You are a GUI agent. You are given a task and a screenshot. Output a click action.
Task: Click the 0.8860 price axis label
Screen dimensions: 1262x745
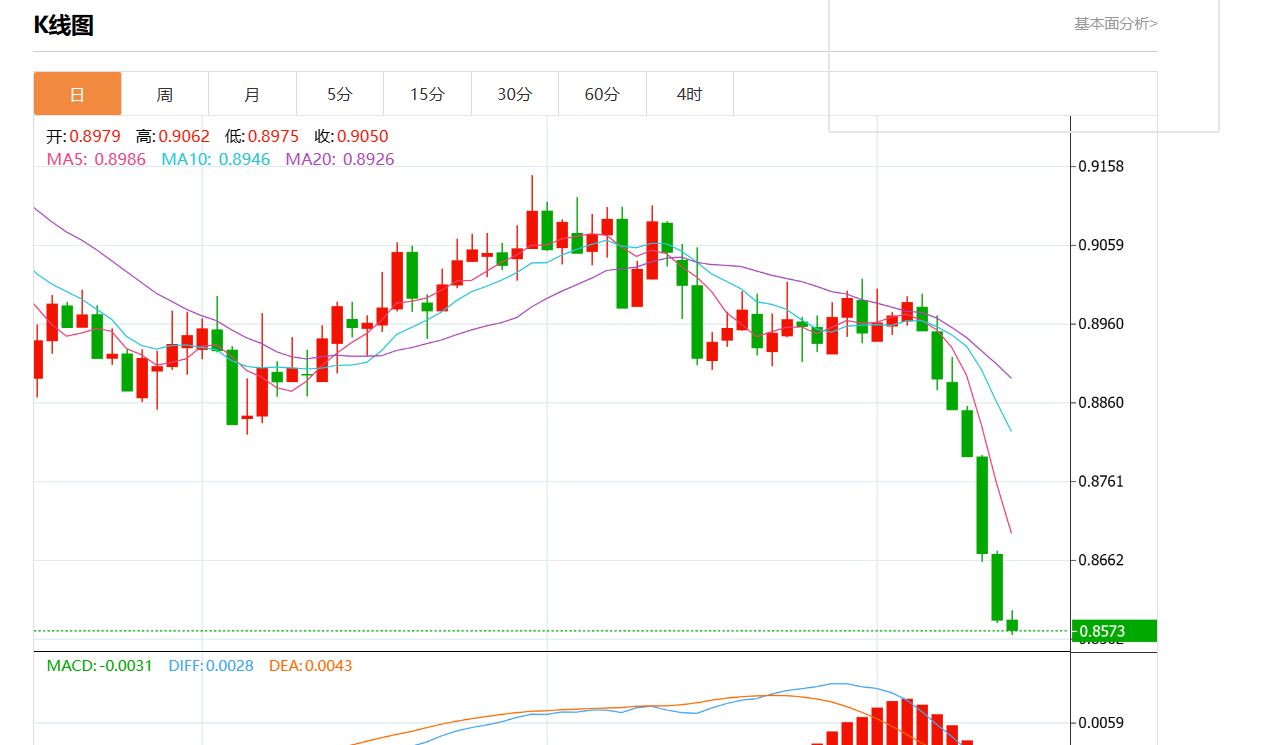(x=1101, y=403)
